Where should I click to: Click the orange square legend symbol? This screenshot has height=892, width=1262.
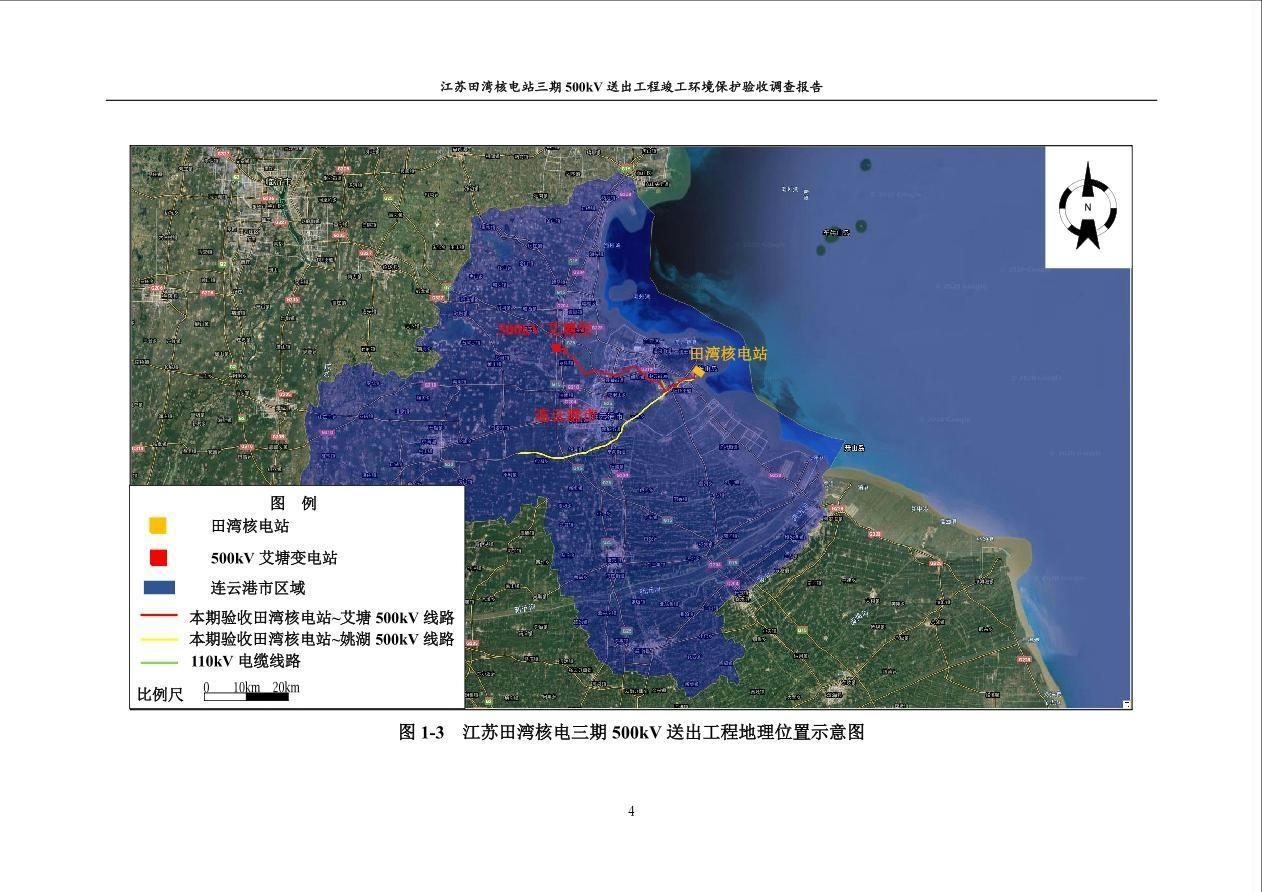(x=158, y=526)
